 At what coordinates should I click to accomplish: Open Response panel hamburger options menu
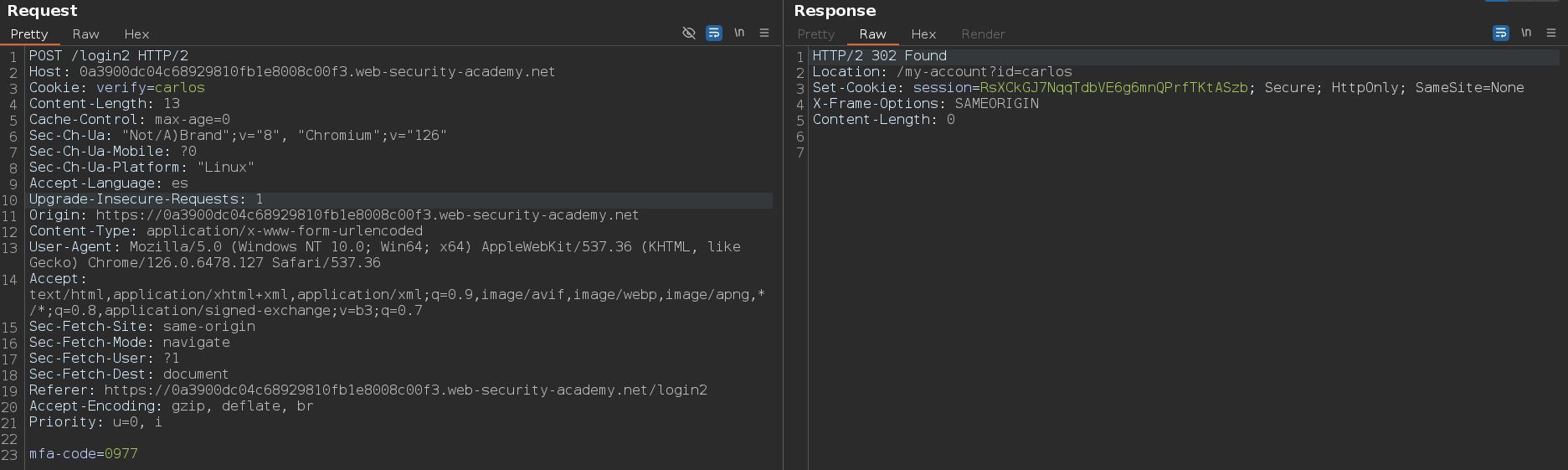click(x=1551, y=34)
